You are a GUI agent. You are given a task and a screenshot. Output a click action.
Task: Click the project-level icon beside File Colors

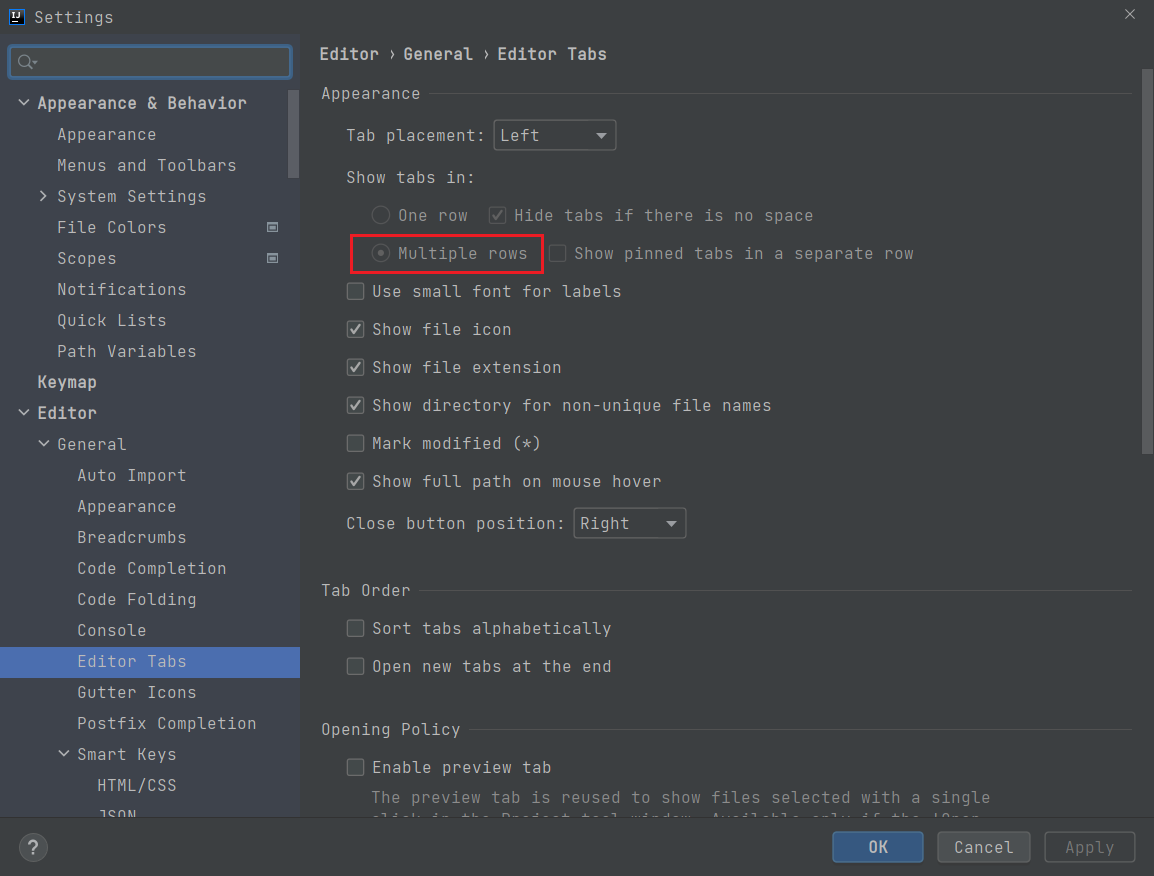272,227
